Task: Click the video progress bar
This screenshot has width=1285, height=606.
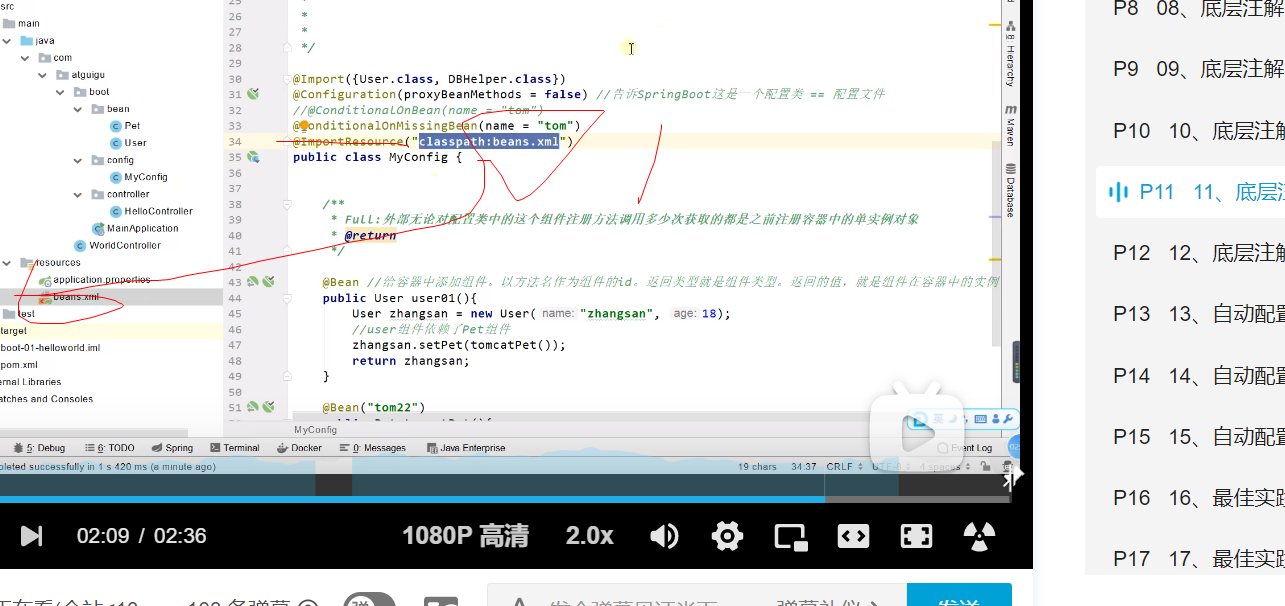Action: (505, 498)
